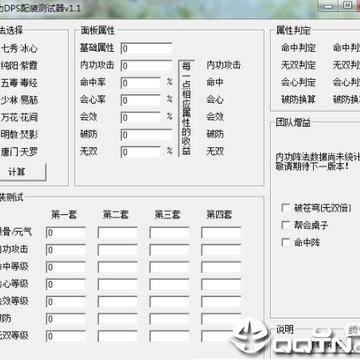Screen dimensions: 360x360
Task: Select 第二套 命中等级 field
Action: pyautogui.click(x=118, y=267)
